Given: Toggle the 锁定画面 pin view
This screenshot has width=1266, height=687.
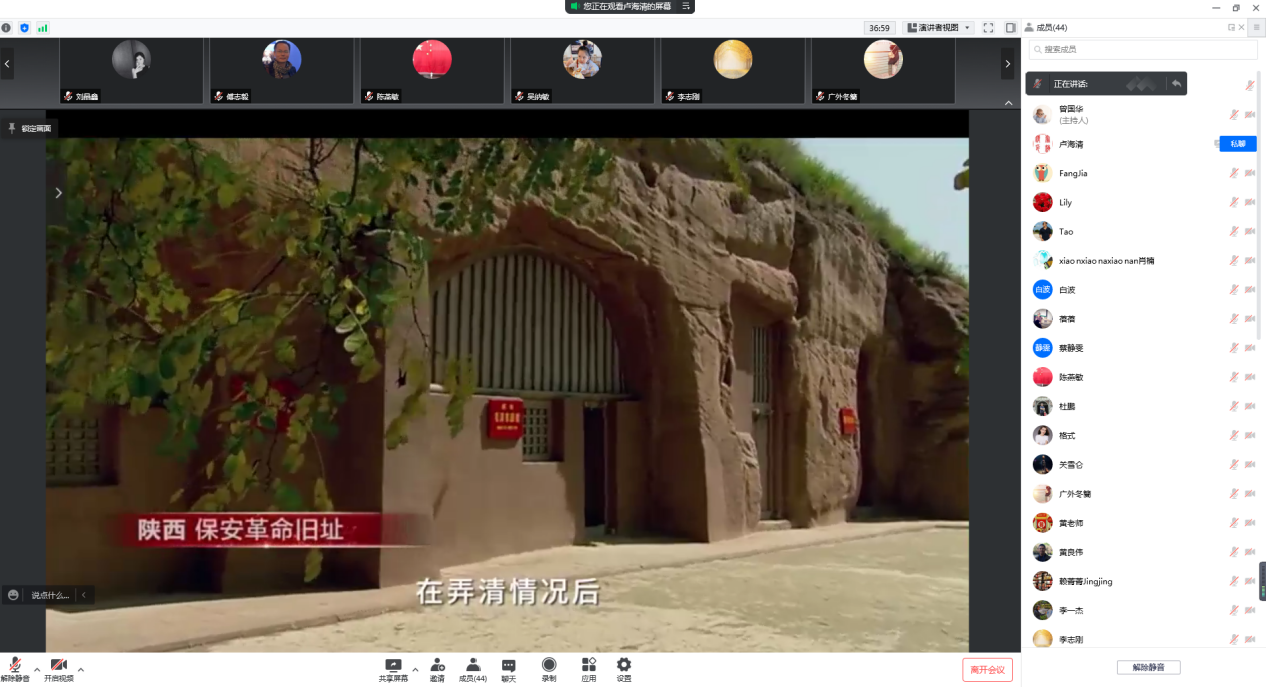Looking at the screenshot, I should [29, 128].
